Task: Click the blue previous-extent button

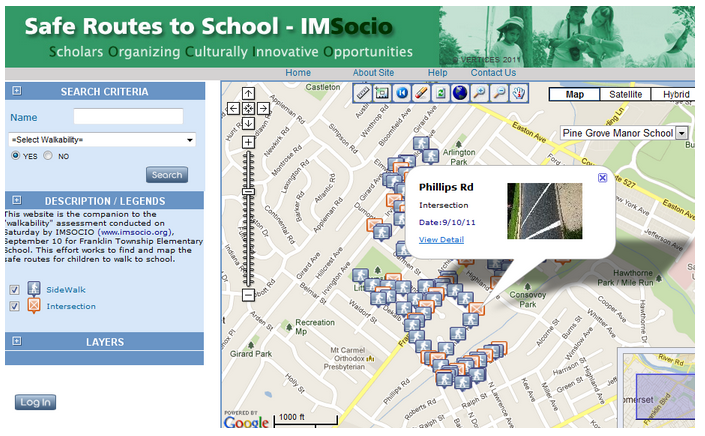Action: click(402, 93)
